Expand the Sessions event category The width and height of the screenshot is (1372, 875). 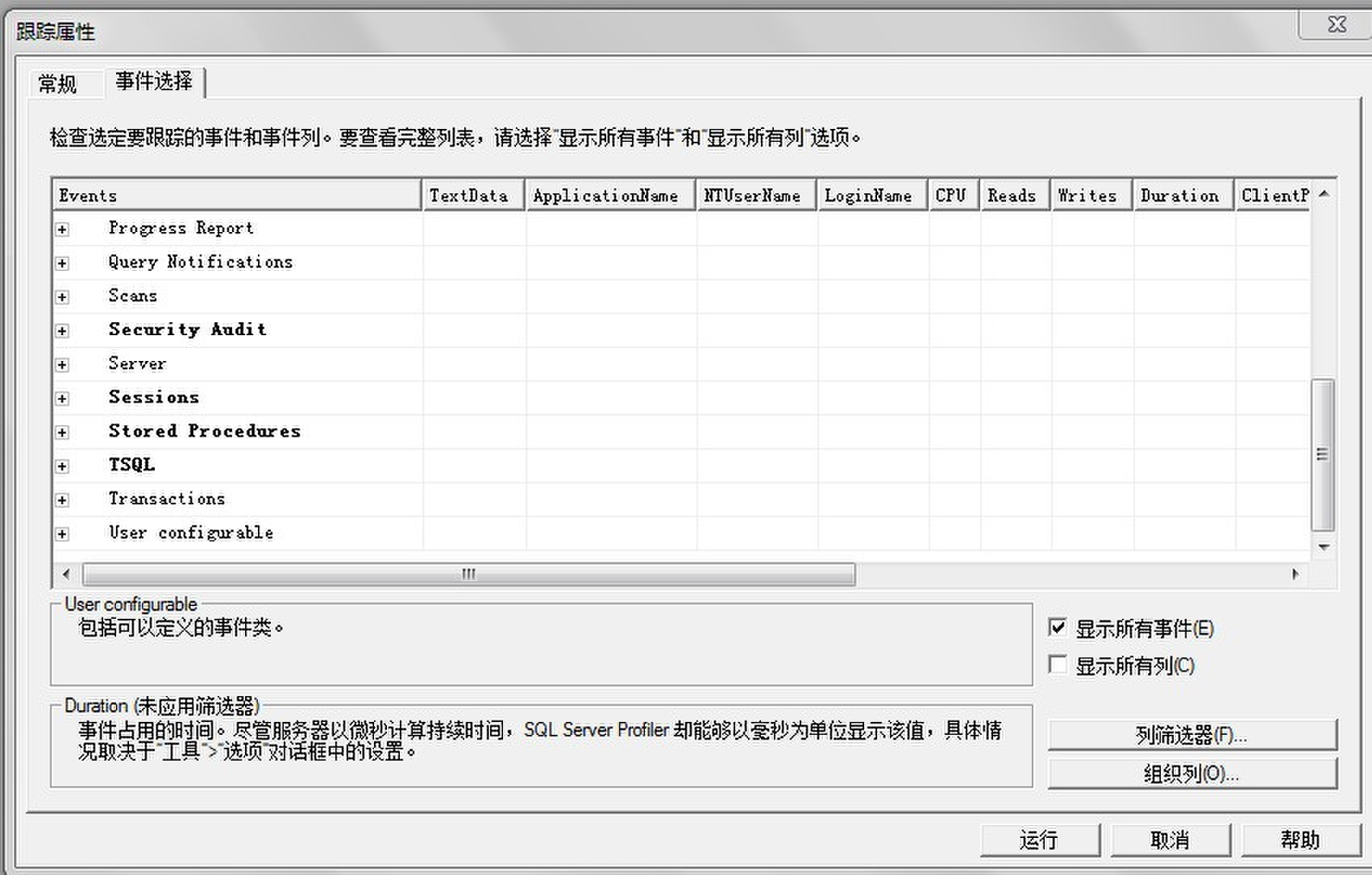point(62,399)
